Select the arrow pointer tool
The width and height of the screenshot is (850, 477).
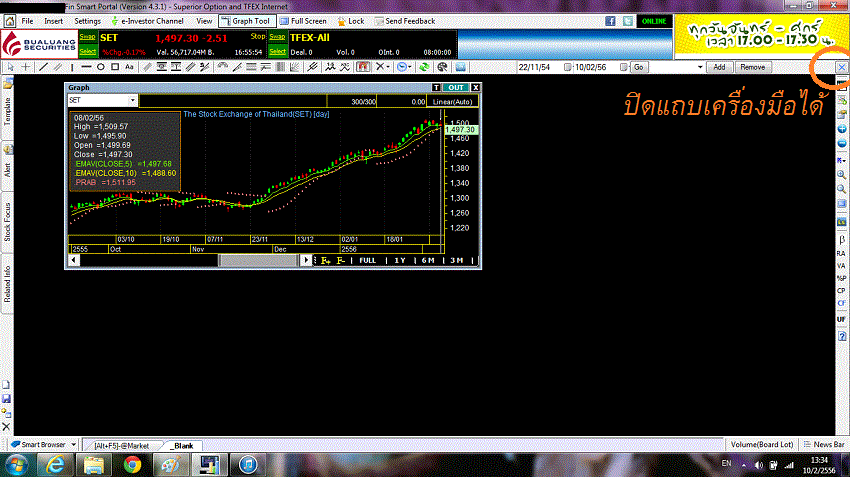point(10,67)
